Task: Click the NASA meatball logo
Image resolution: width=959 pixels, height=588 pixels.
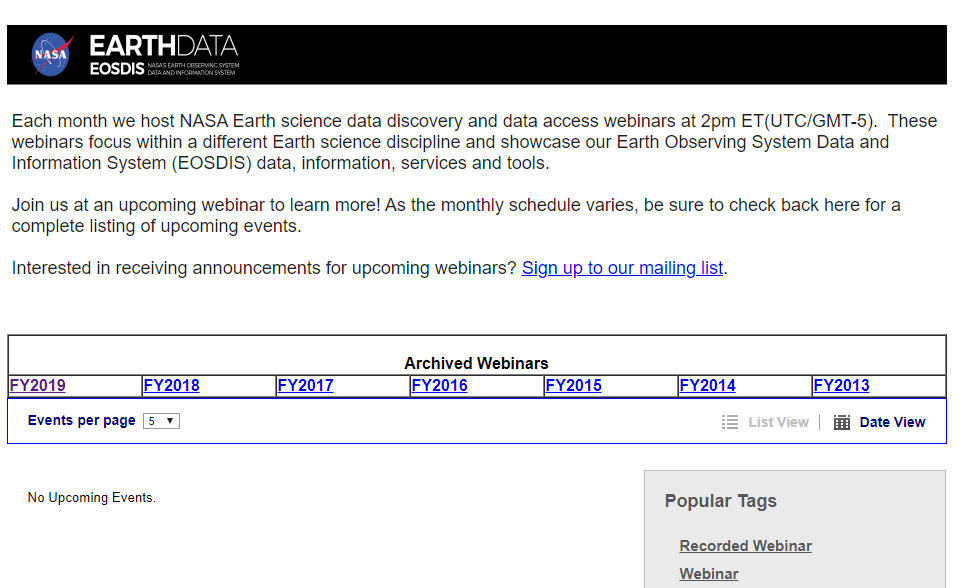Action: [x=52, y=55]
